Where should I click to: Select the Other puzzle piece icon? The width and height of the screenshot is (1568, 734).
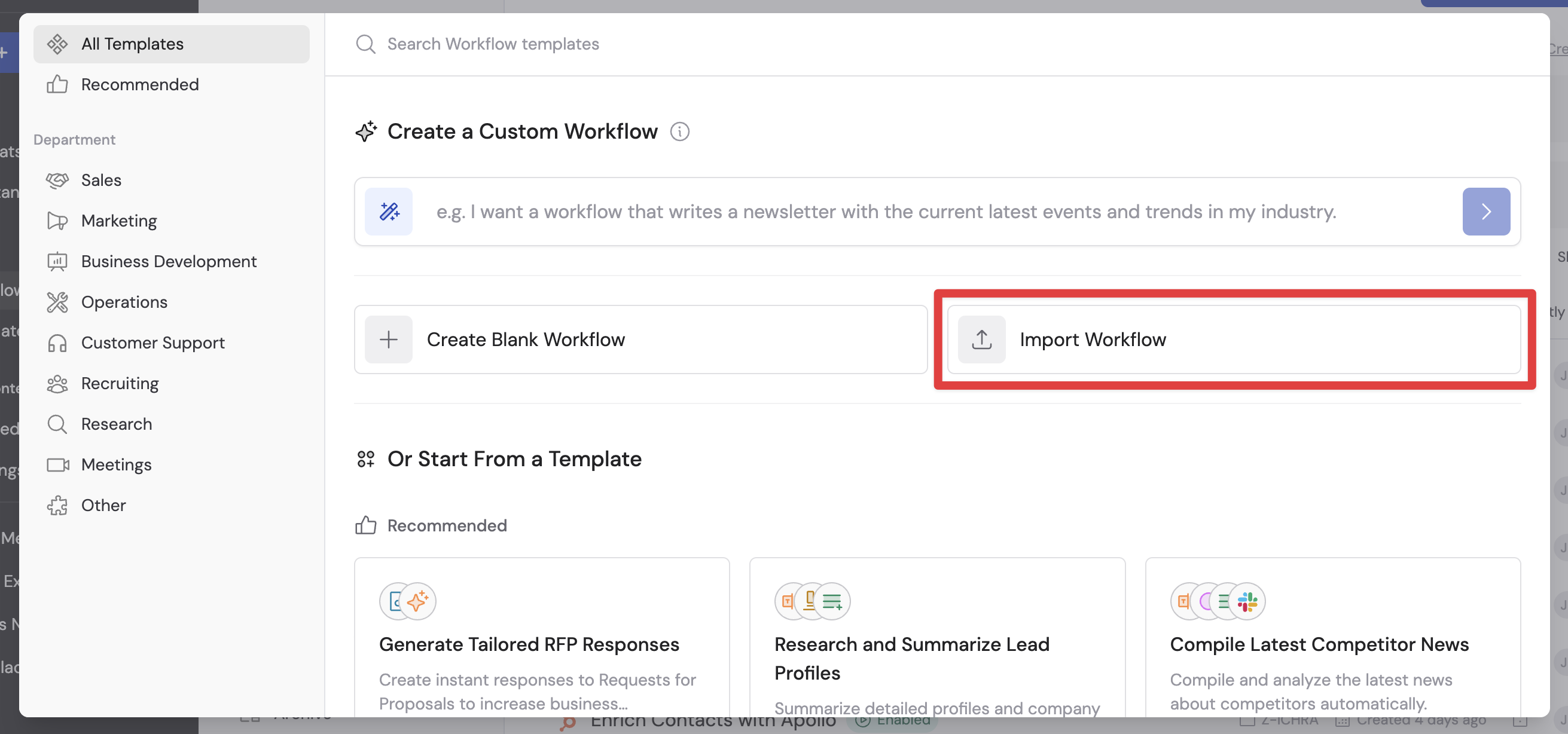(57, 505)
